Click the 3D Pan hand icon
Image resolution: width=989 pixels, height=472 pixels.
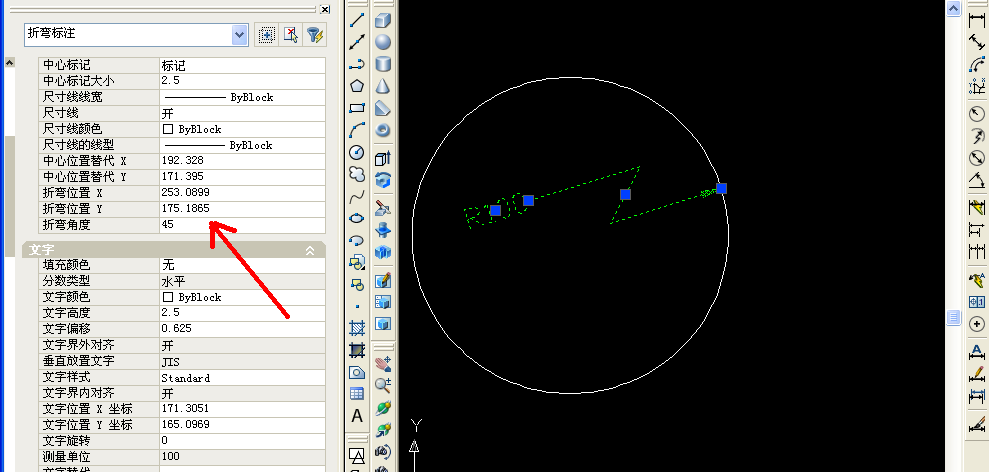(383, 363)
